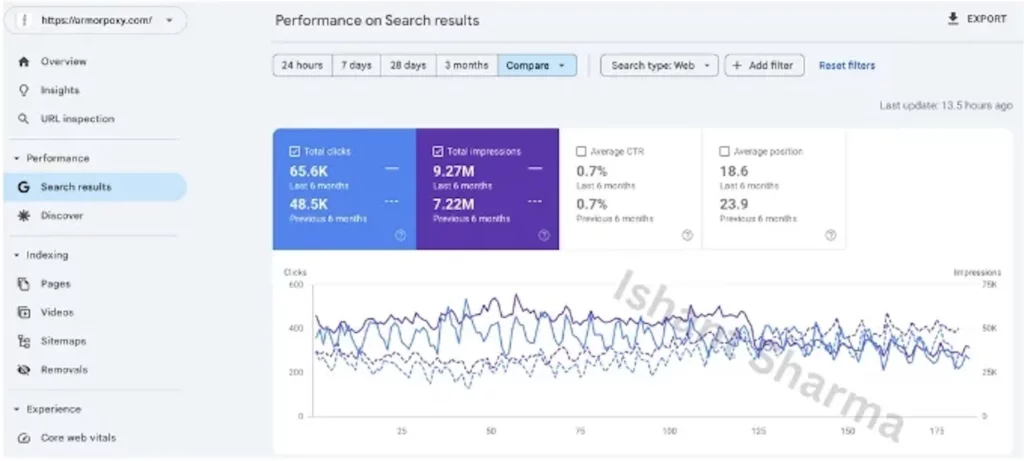This screenshot has height=461, width=1024.
Task: Click the Core web vitals gauge icon
Action: [x=23, y=438]
